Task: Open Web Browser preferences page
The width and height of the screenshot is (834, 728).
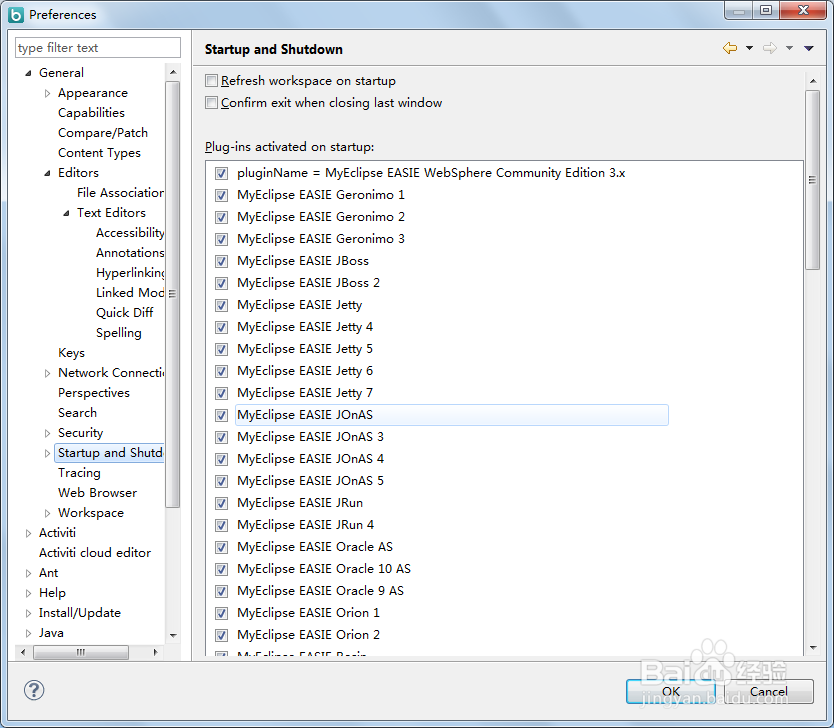Action: pyautogui.click(x=98, y=493)
